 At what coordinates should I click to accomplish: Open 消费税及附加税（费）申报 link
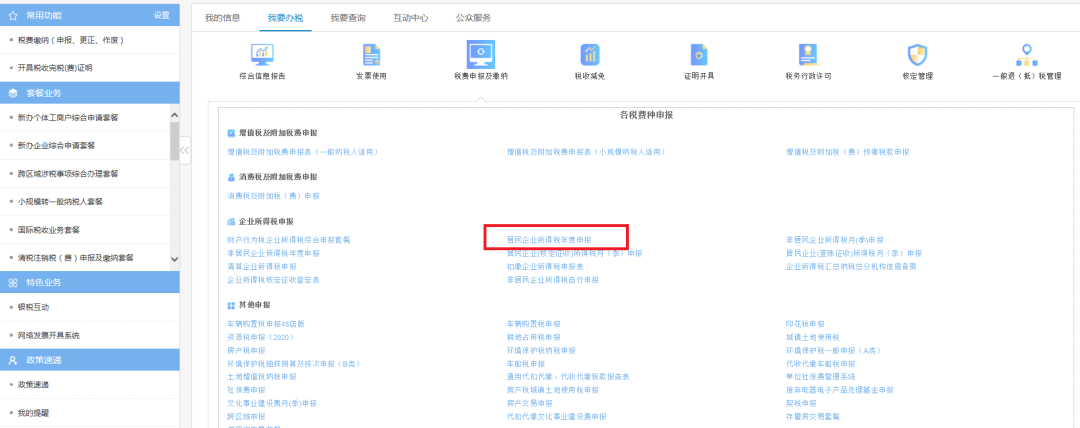pos(273,196)
